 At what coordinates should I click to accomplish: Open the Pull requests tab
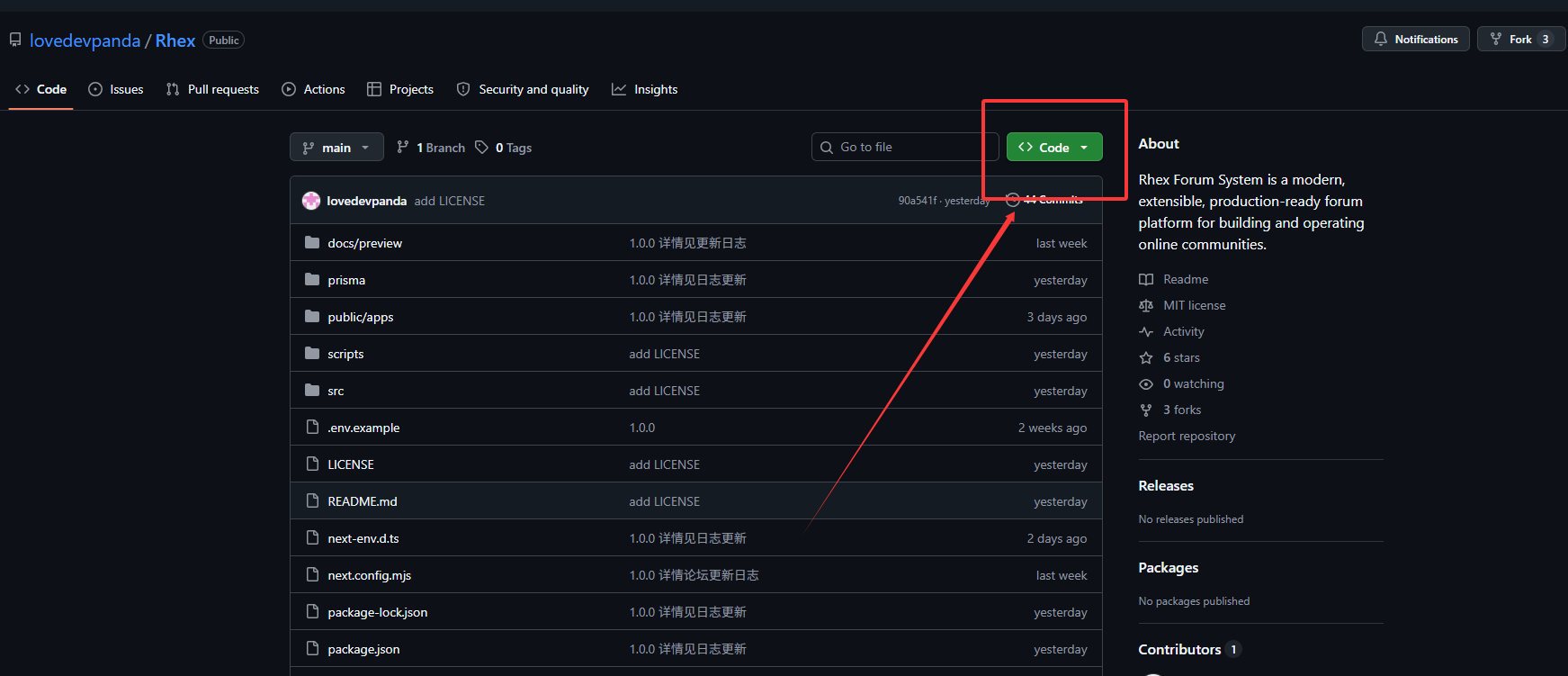(212, 89)
